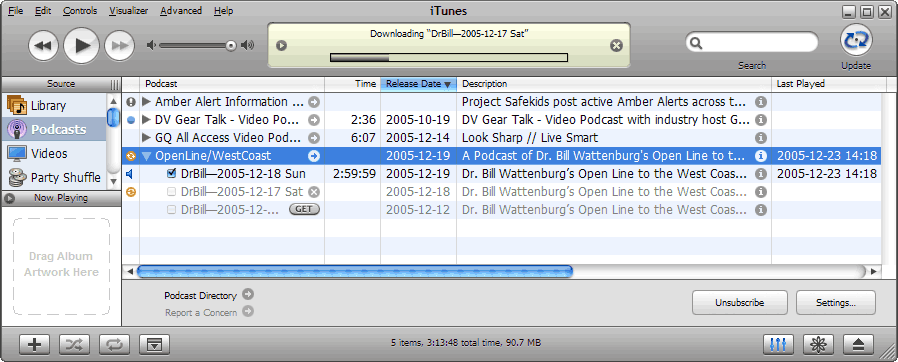Select Videos in the Source list
Screen dimensions: 898x362
[54, 154]
